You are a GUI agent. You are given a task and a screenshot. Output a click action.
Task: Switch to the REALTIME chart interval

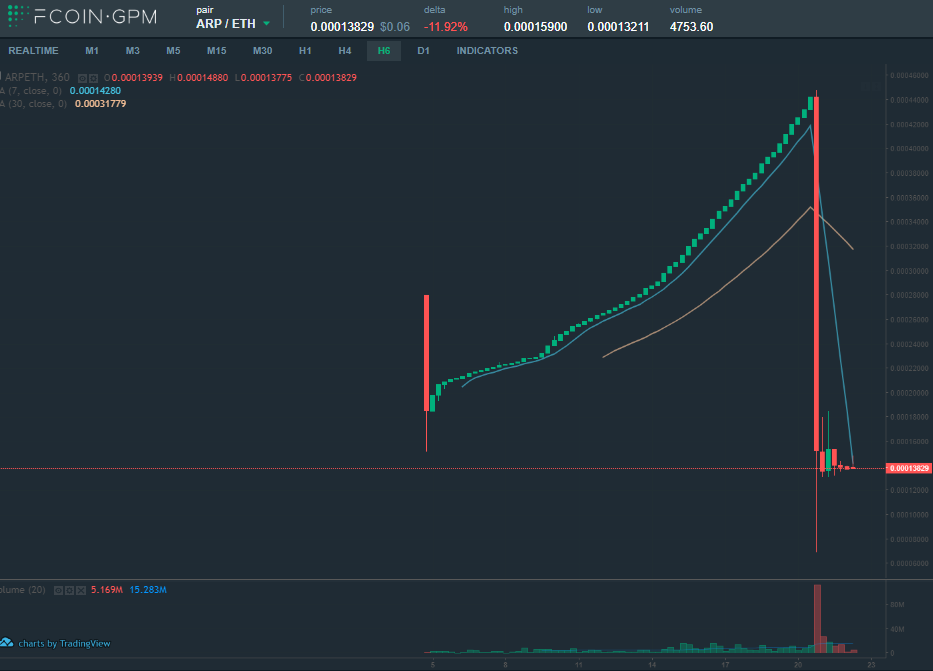(x=33, y=51)
